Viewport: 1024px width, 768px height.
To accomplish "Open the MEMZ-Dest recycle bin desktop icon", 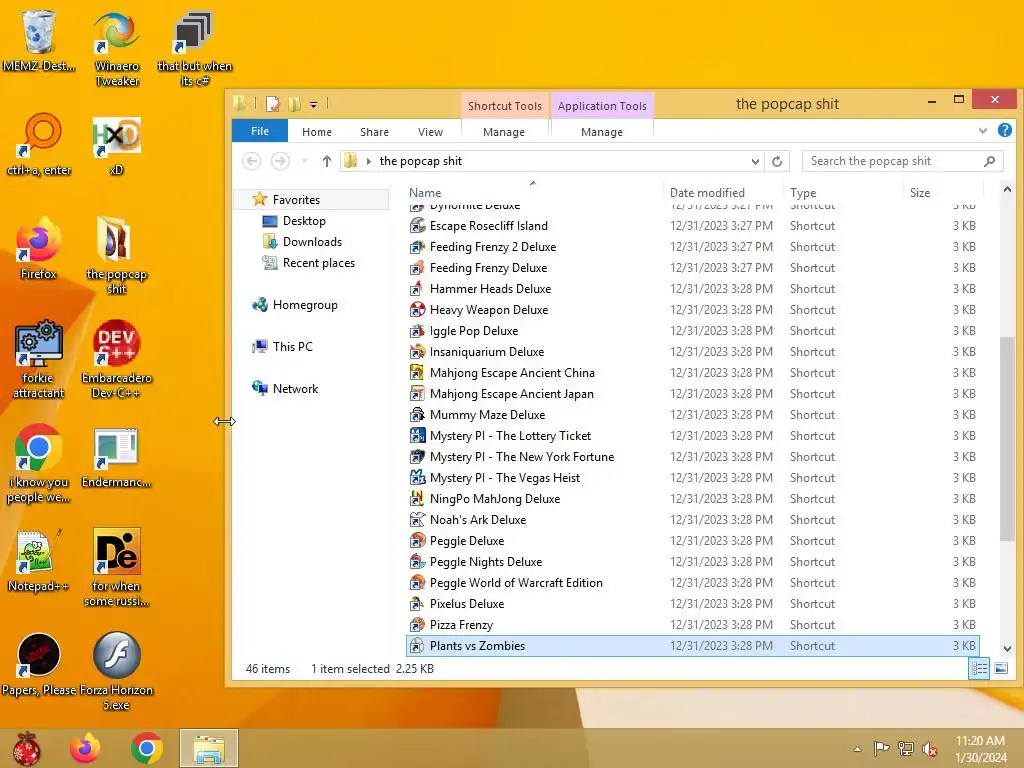I will [38, 40].
